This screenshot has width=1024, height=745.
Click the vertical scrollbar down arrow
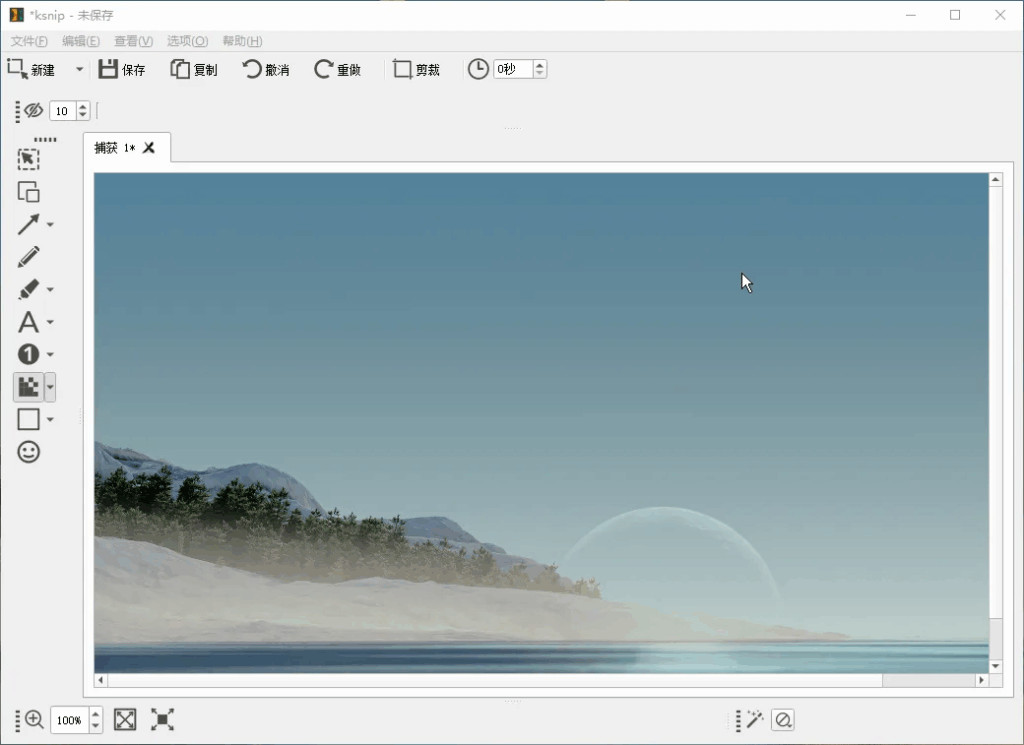995,666
